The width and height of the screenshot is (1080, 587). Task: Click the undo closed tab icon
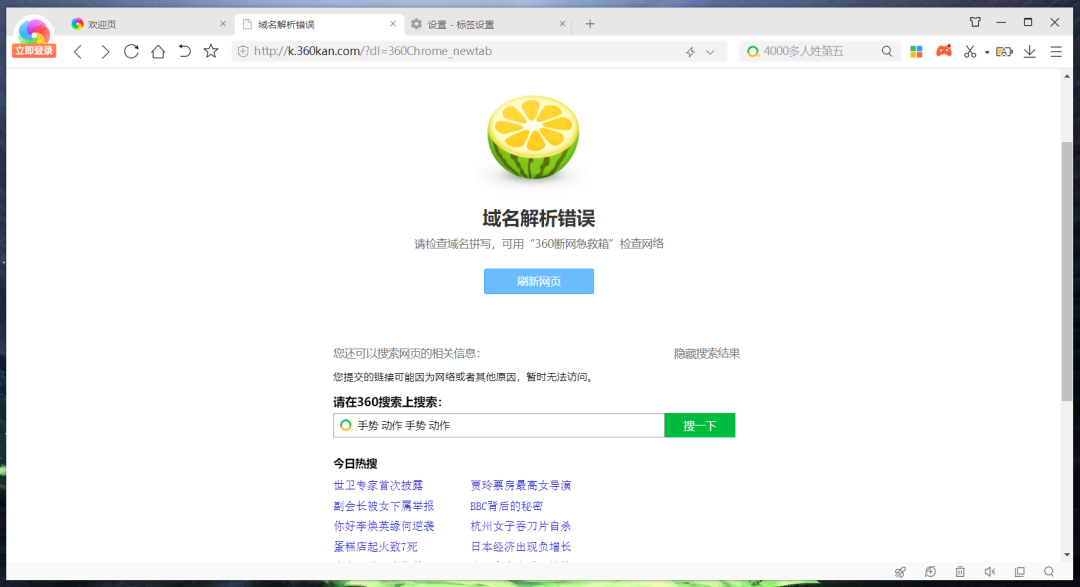click(x=184, y=51)
